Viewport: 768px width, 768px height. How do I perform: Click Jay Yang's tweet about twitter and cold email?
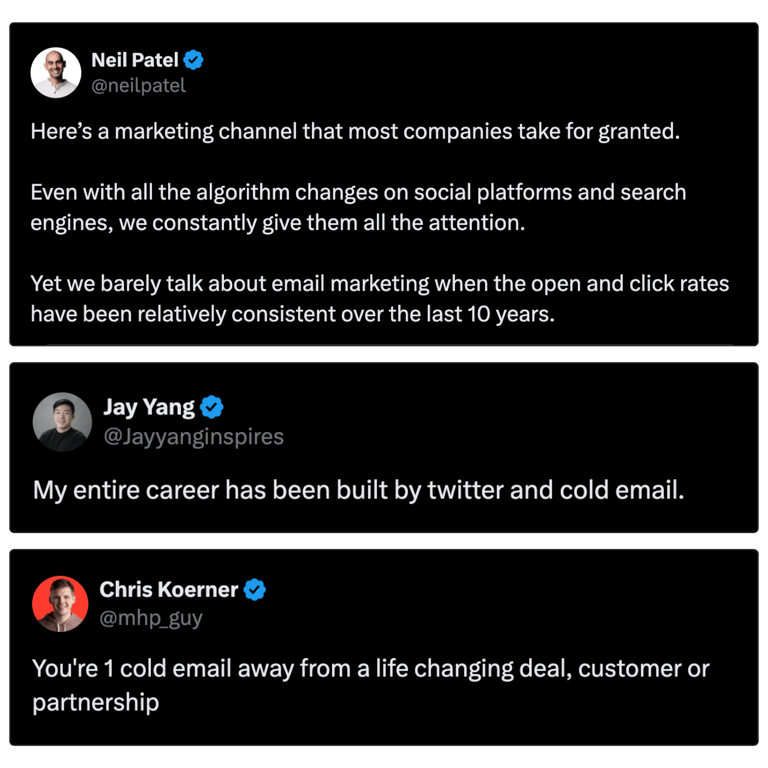tap(358, 490)
